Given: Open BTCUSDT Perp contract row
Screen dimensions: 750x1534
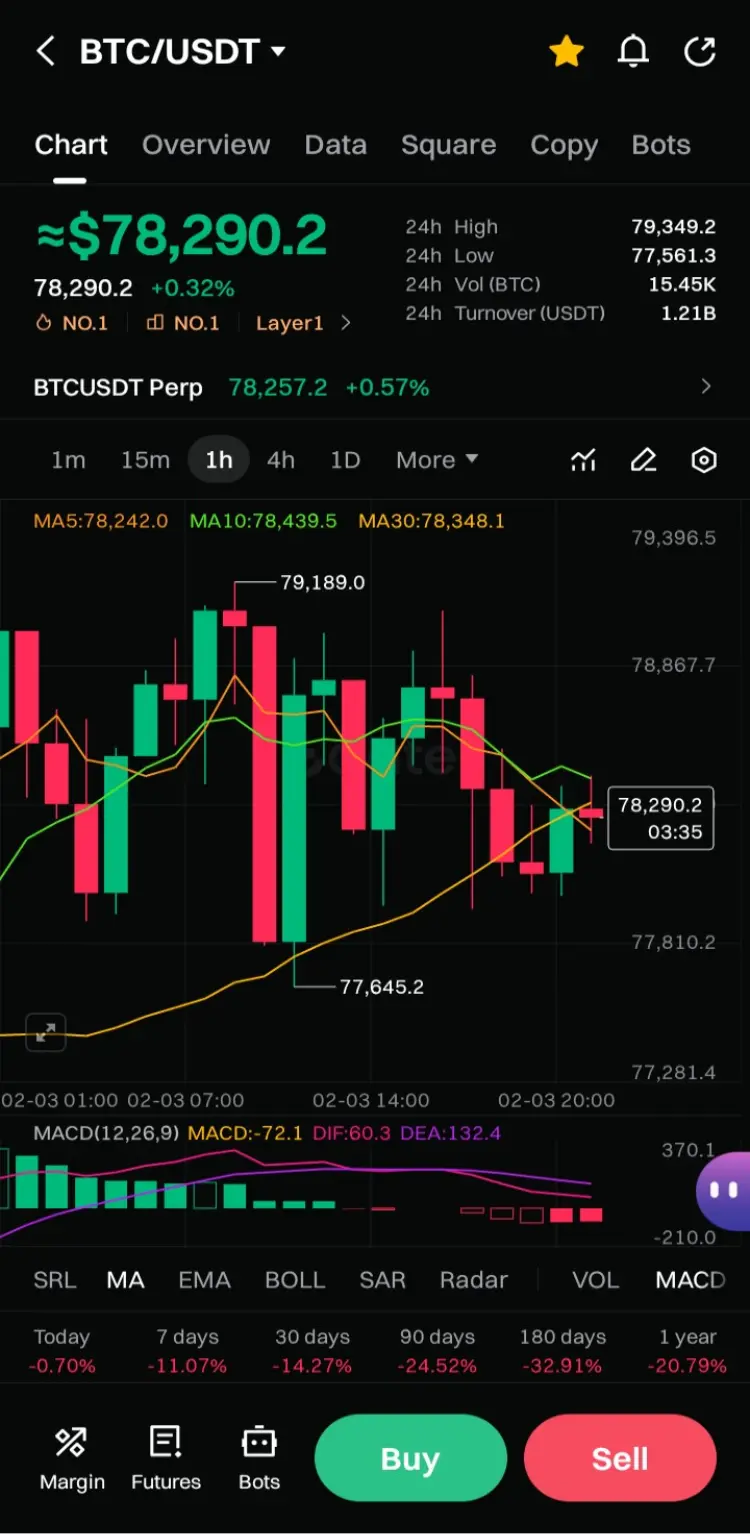Looking at the screenshot, I should [x=375, y=387].
